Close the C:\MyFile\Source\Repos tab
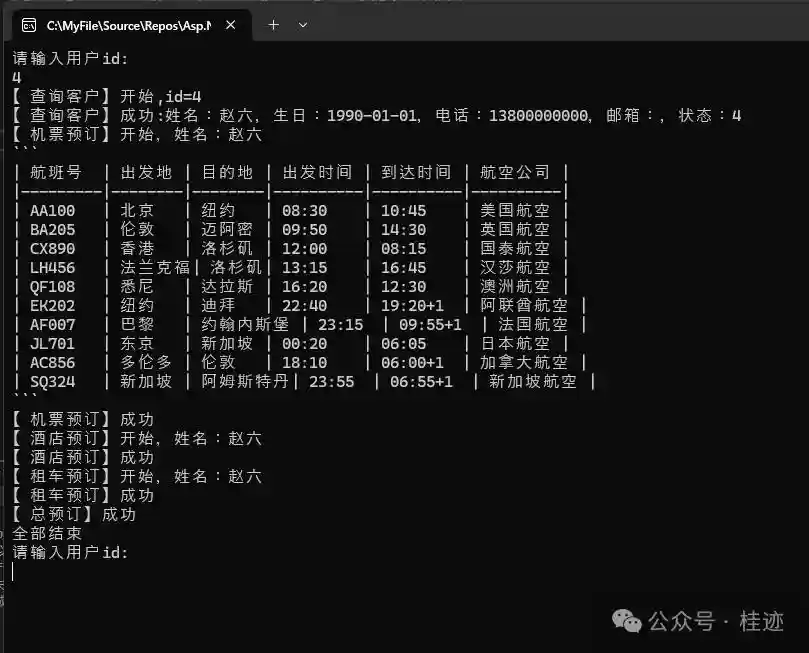 tap(231, 25)
